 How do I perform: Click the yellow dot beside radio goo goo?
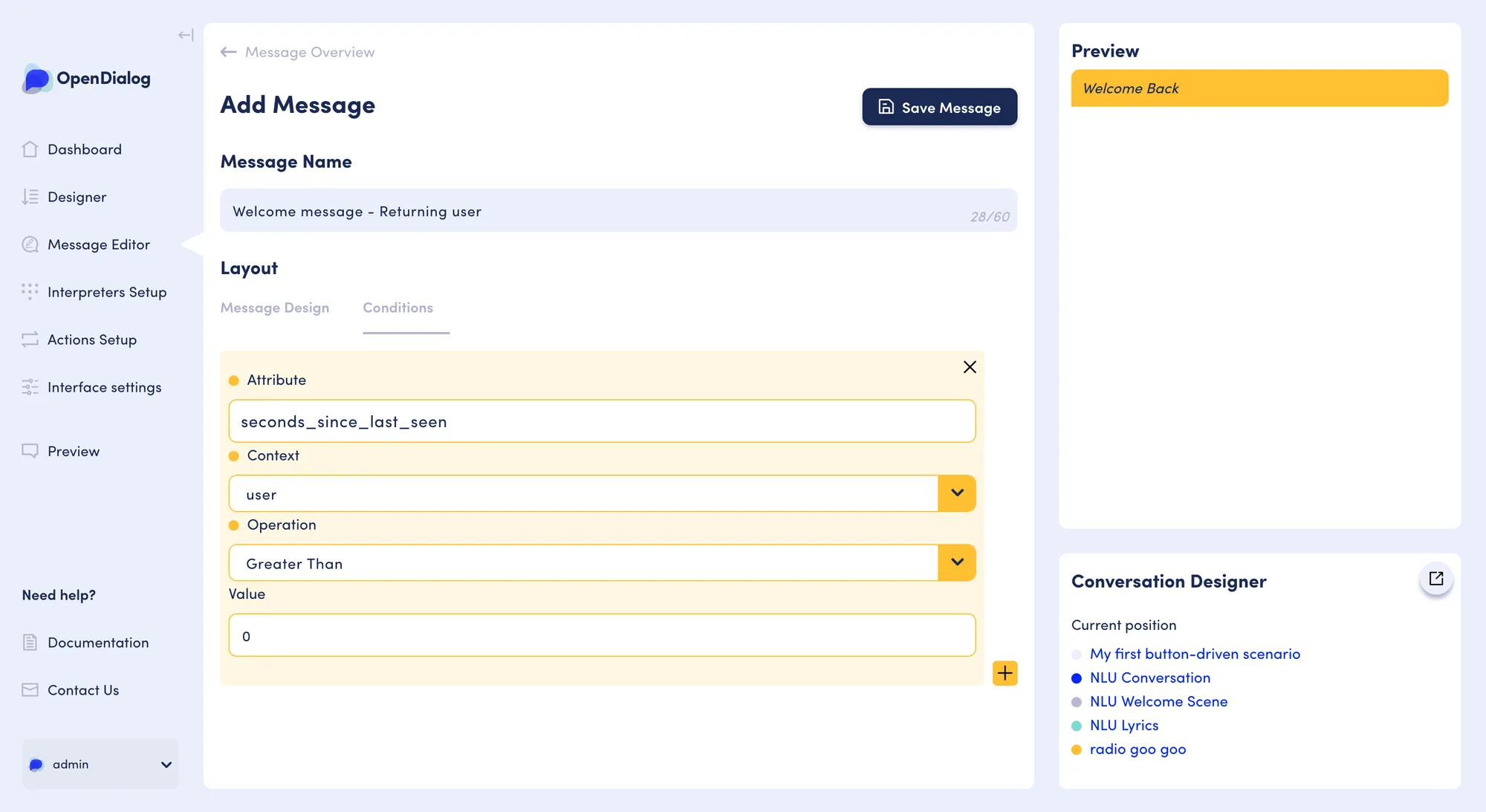click(1077, 750)
